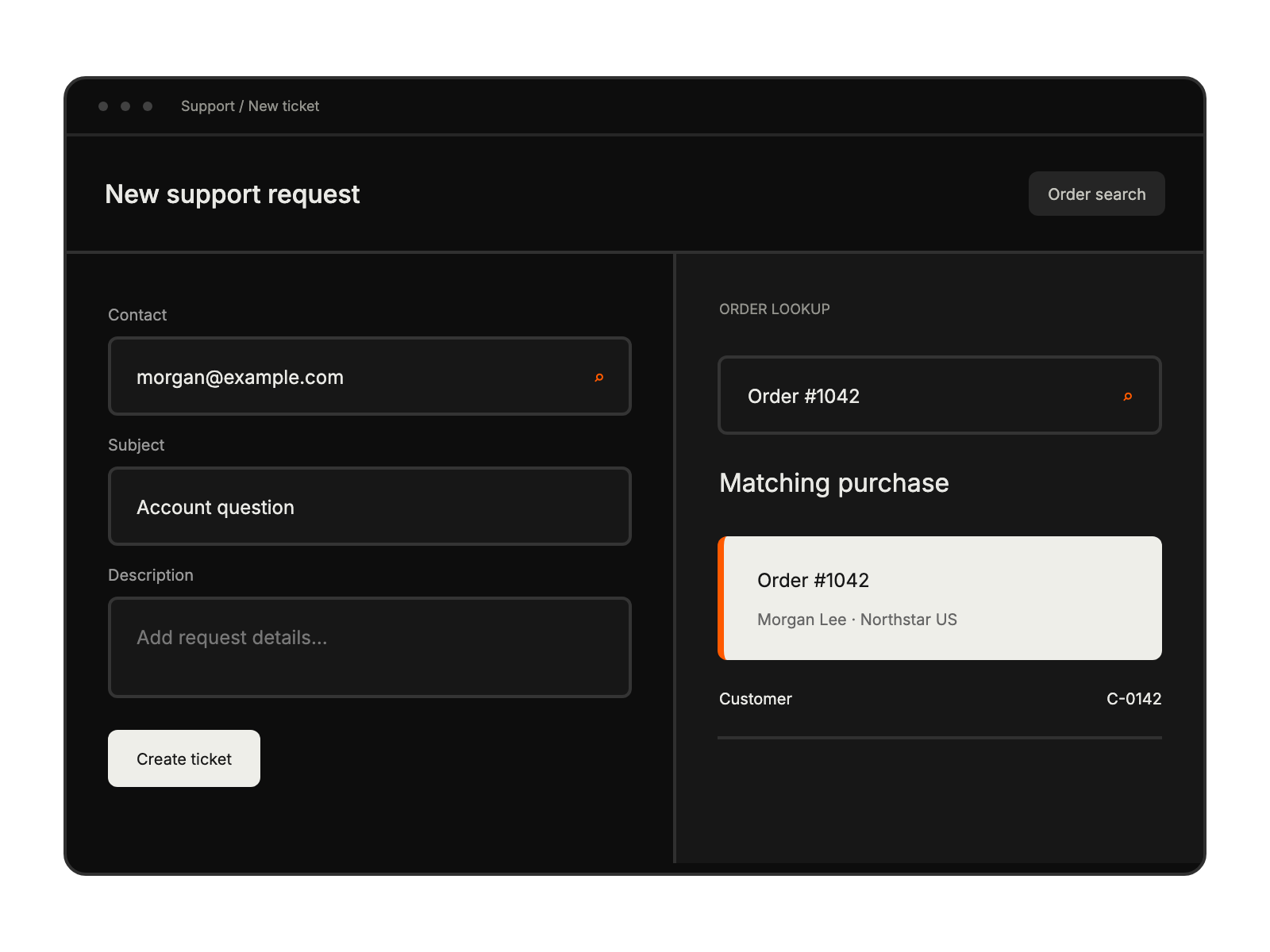Click into the Description details box
The height and width of the screenshot is (952, 1270).
(x=370, y=647)
